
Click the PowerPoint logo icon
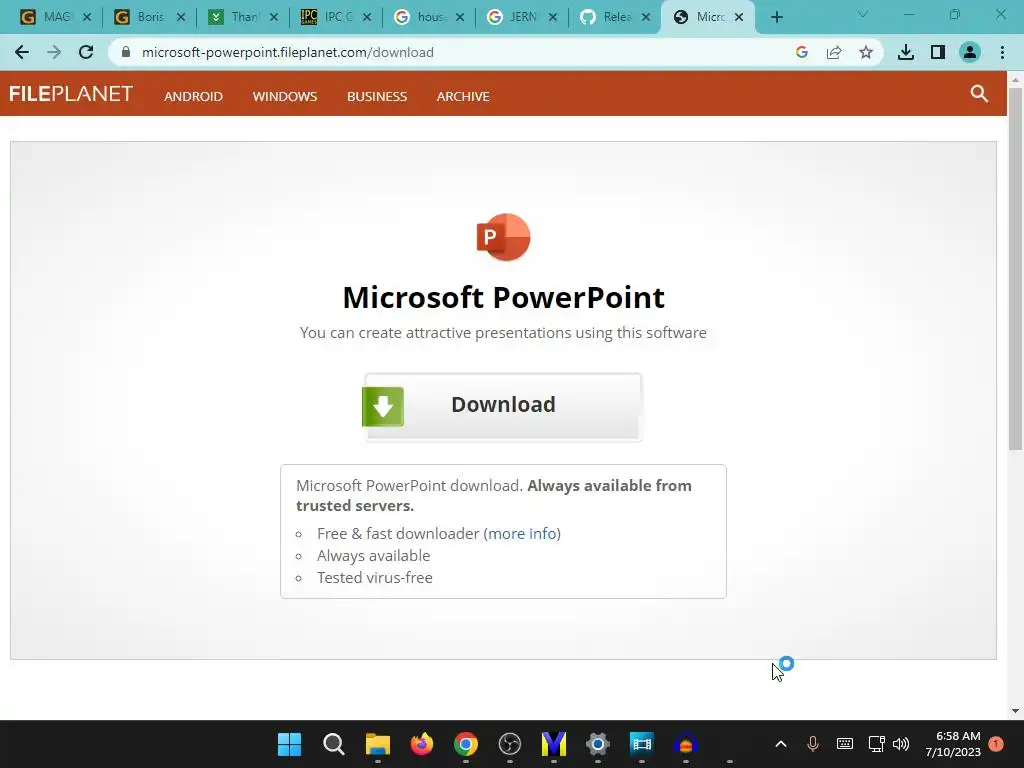(503, 236)
